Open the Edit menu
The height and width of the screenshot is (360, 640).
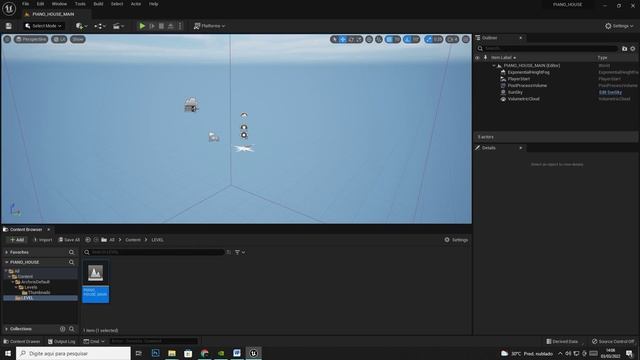tap(40, 4)
